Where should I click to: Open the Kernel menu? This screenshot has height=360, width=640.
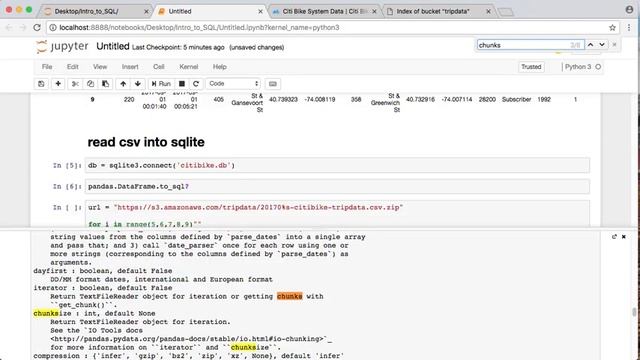[189, 67]
